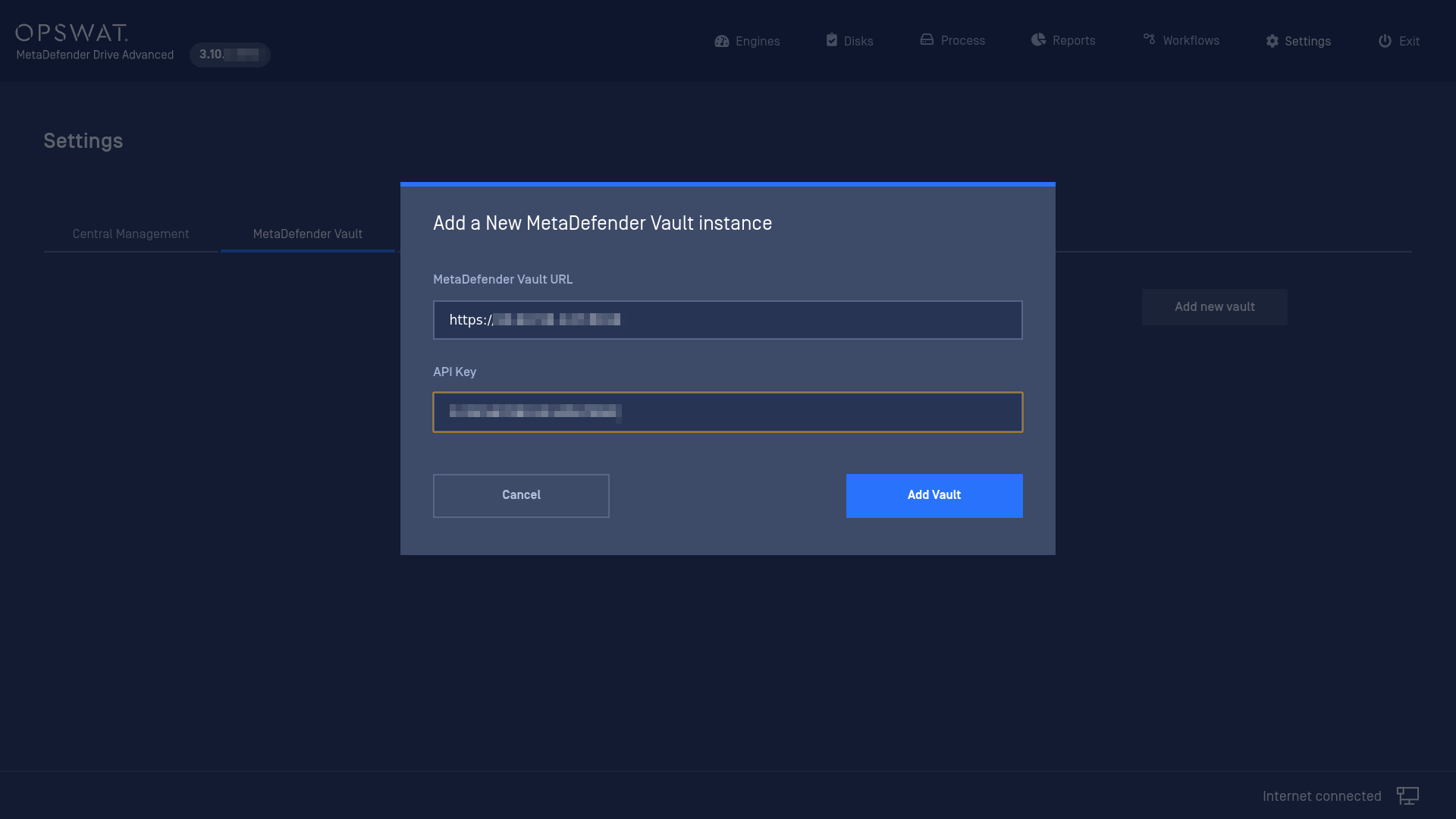This screenshot has height=819, width=1456.
Task: Click the Disks clipboard icon
Action: coord(832,40)
